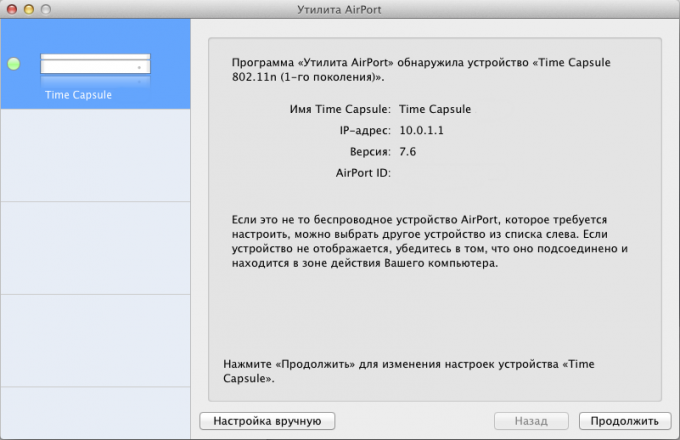The width and height of the screenshot is (680, 440).
Task: Click the "IP-адрес:" label
Action: pos(365,130)
